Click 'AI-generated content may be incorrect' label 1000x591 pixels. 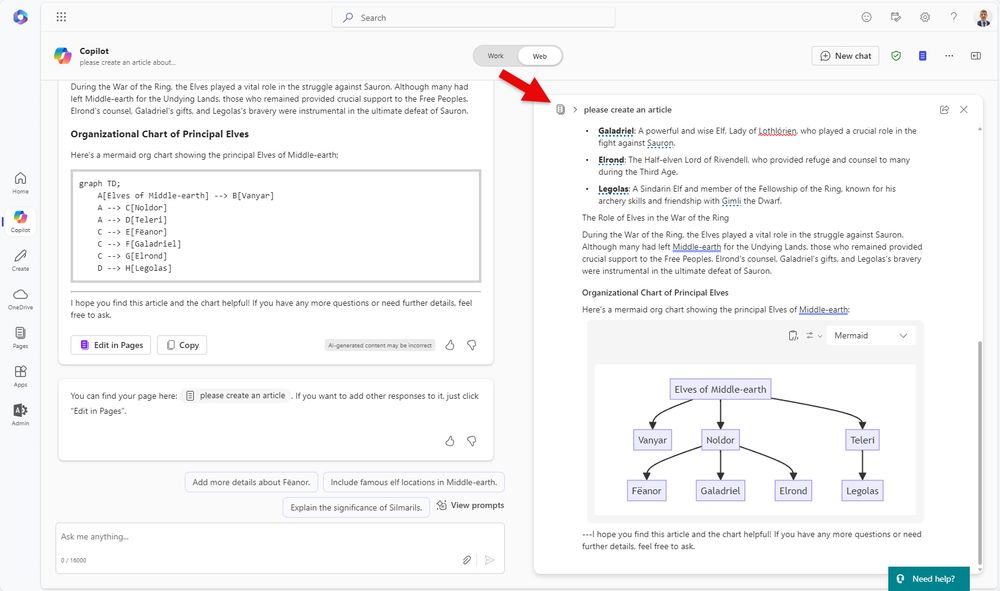379,345
